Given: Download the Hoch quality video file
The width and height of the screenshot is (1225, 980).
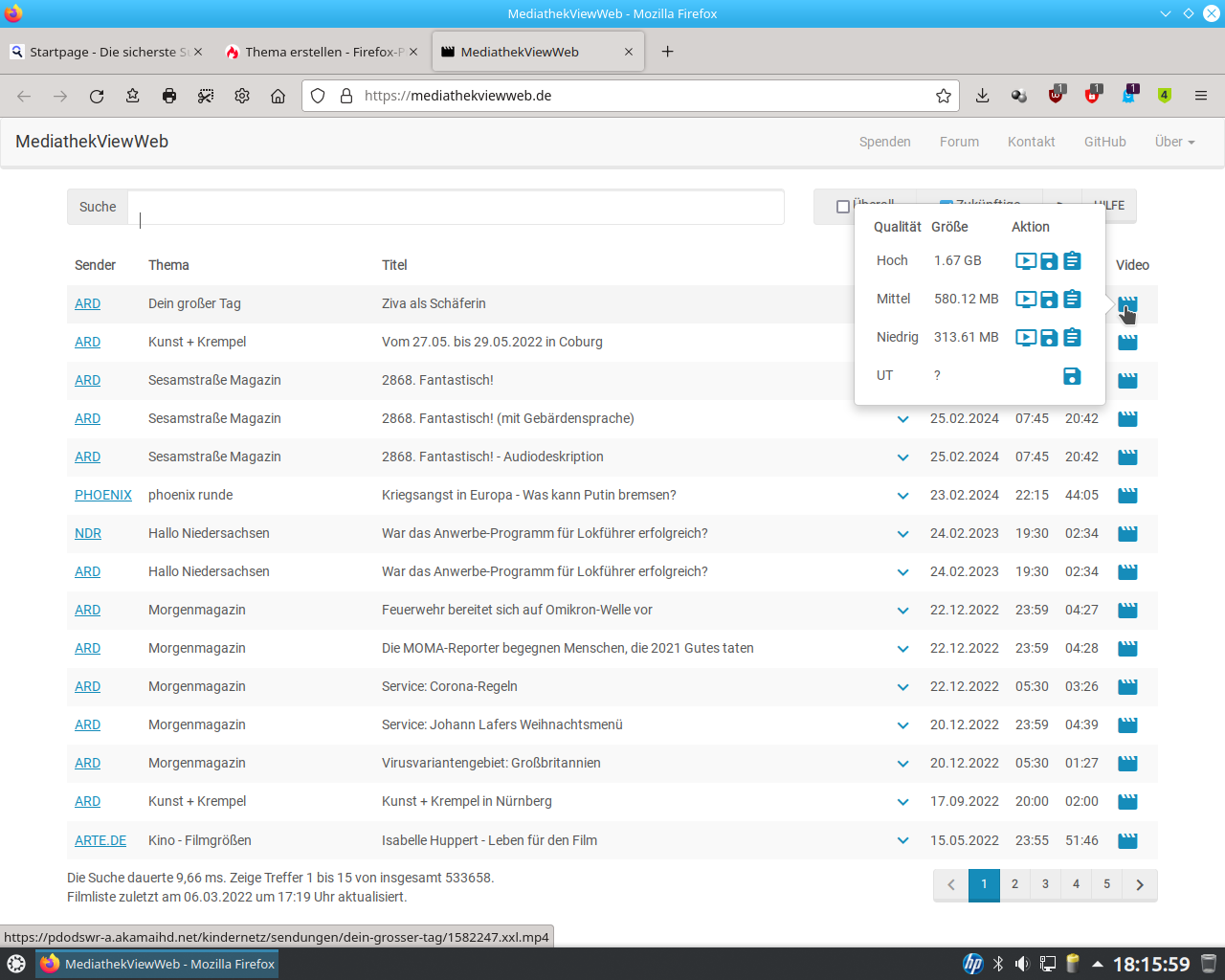Looking at the screenshot, I should coord(1049,260).
